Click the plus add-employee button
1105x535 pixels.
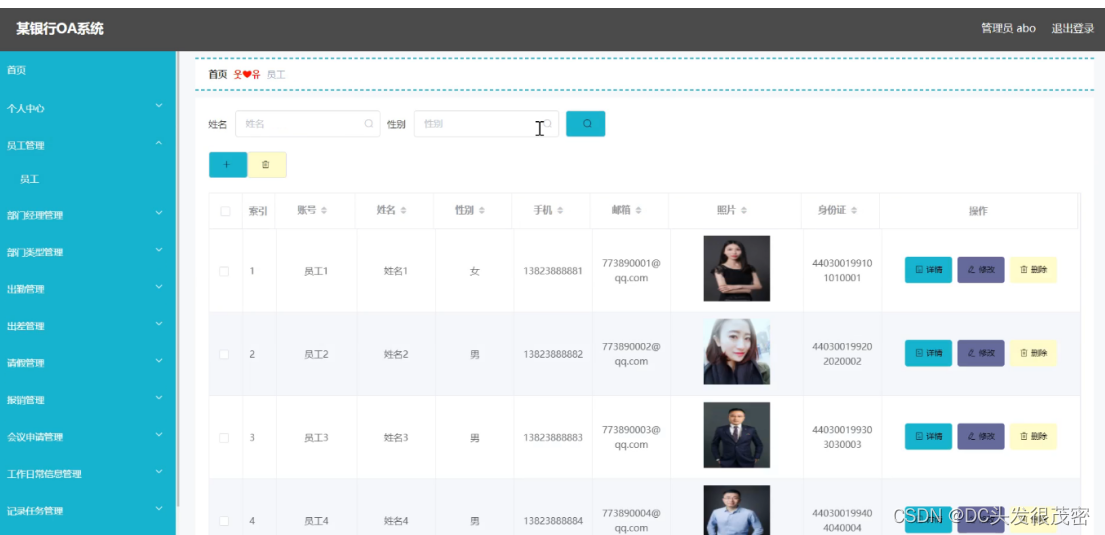(228, 164)
